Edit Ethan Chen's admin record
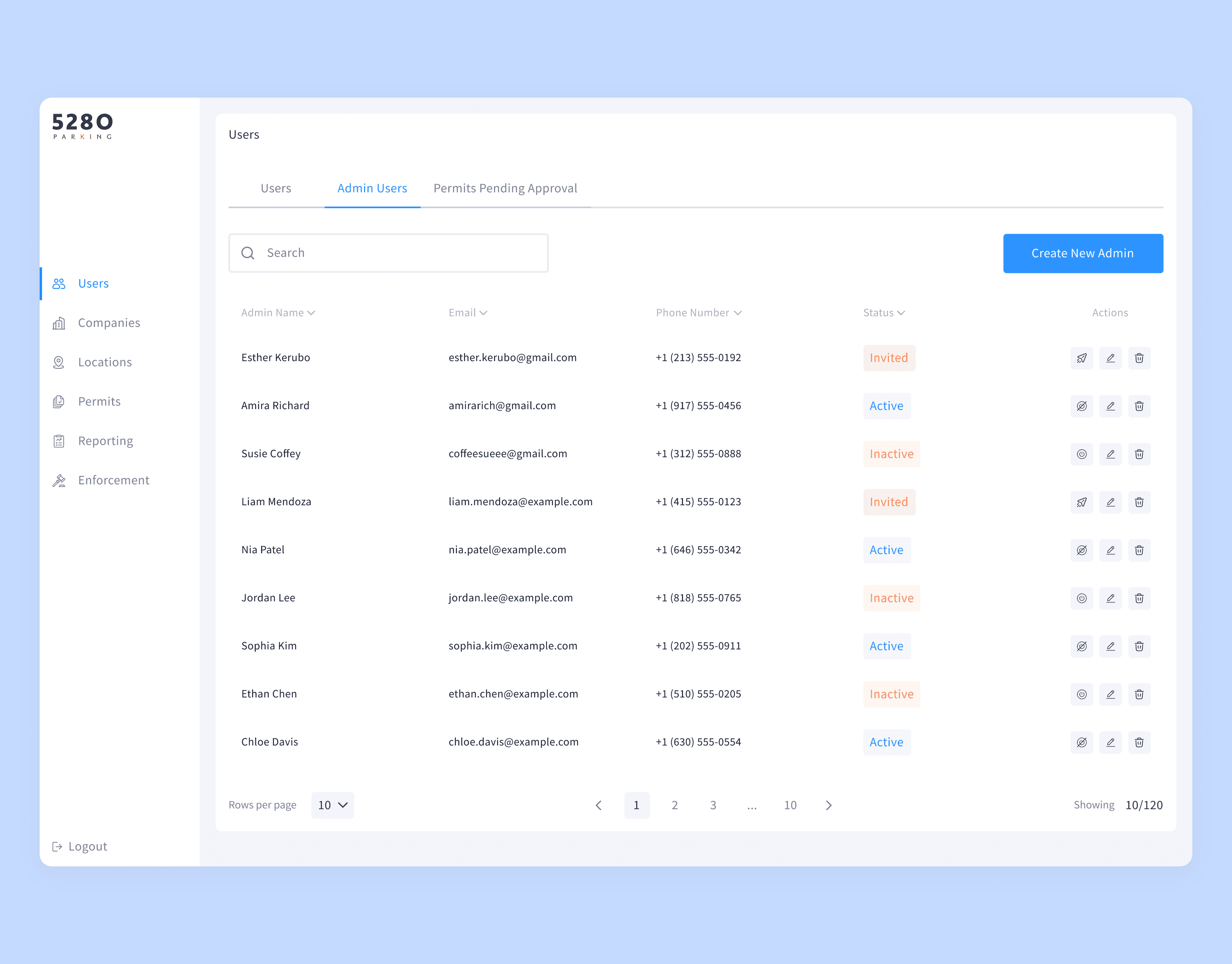This screenshot has width=1232, height=964. tap(1110, 694)
